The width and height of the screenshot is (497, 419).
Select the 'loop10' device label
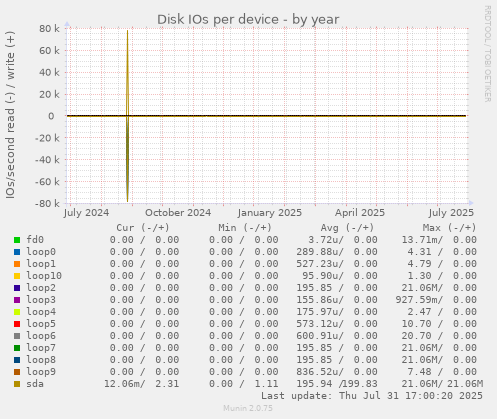[44, 276]
